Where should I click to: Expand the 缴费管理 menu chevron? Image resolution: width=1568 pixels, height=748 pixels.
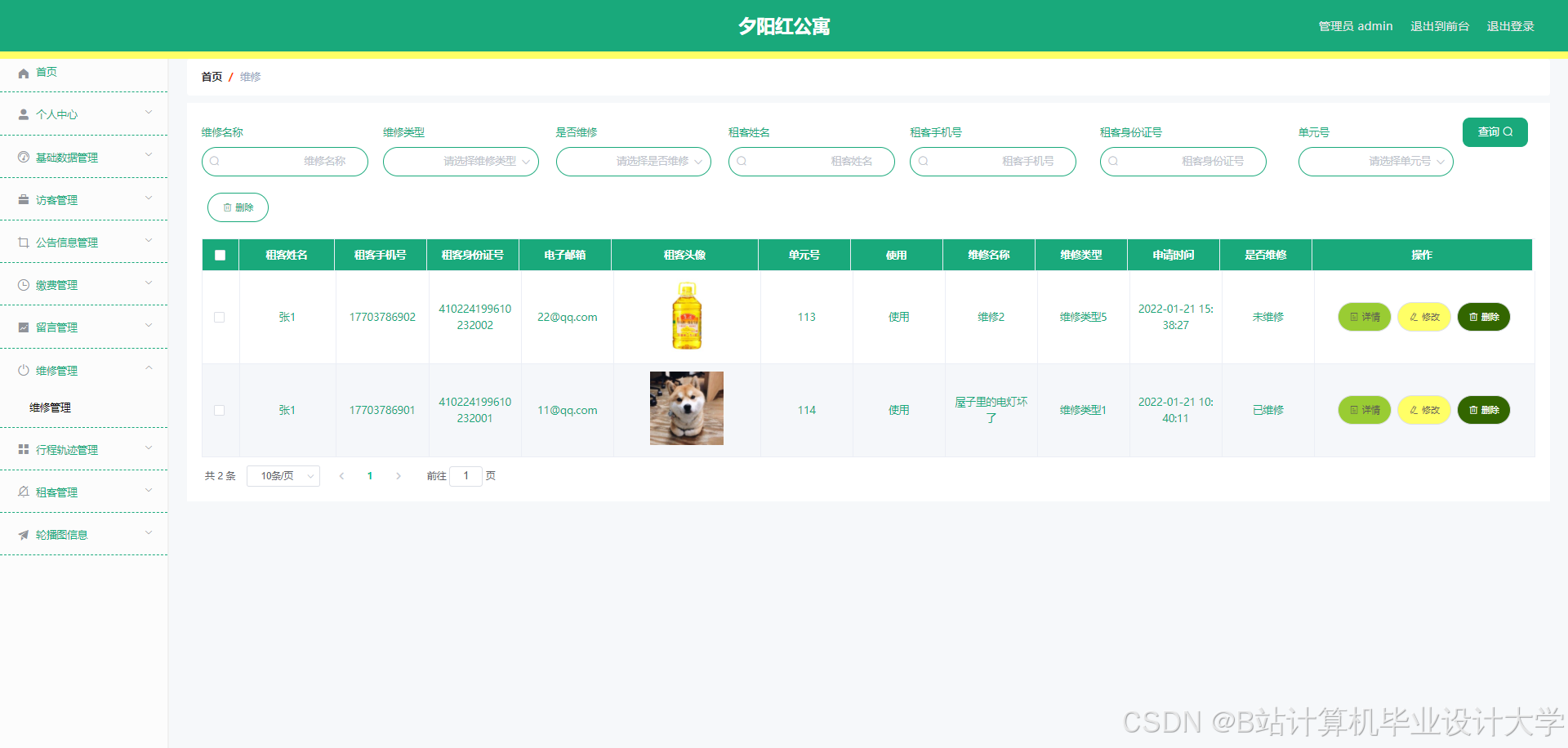coord(149,283)
